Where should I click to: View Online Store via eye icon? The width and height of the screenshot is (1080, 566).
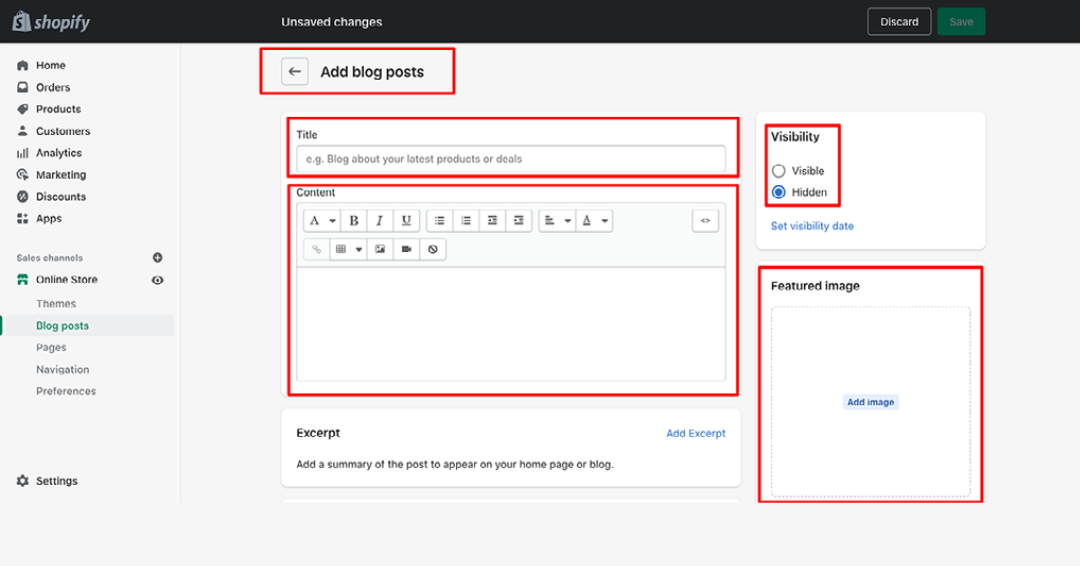point(158,280)
